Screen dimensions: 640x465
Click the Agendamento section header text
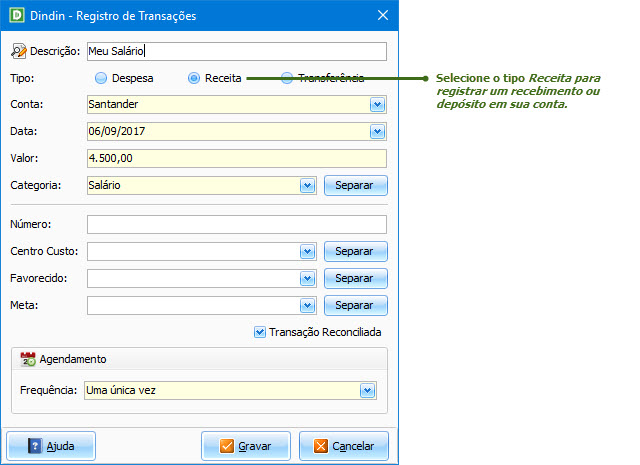[x=73, y=359]
